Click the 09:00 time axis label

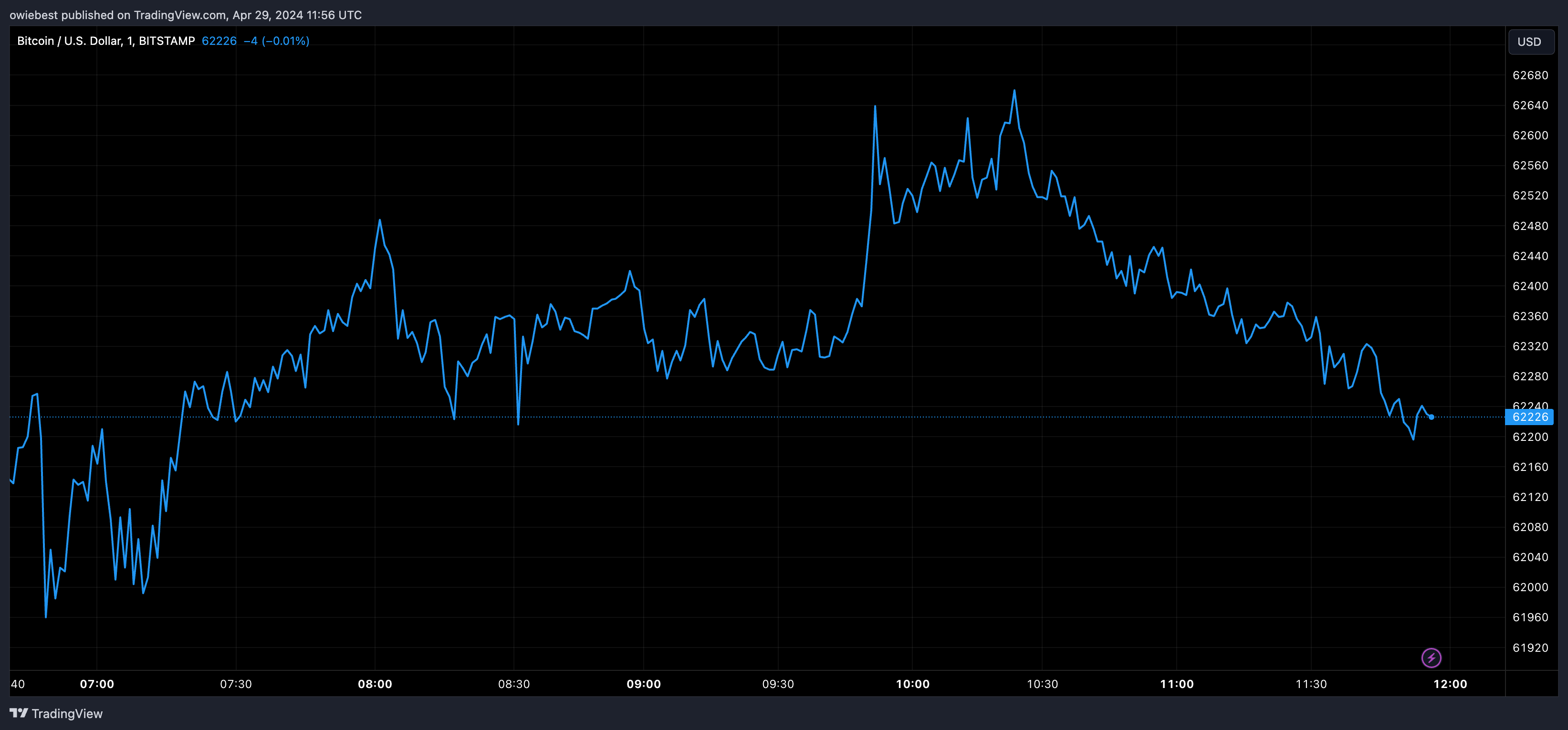click(643, 684)
